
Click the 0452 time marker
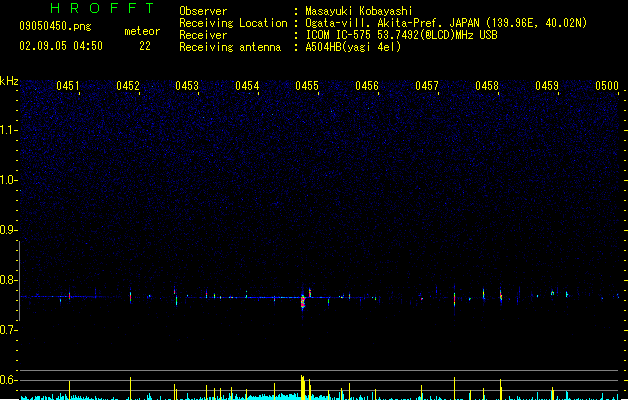128,86
